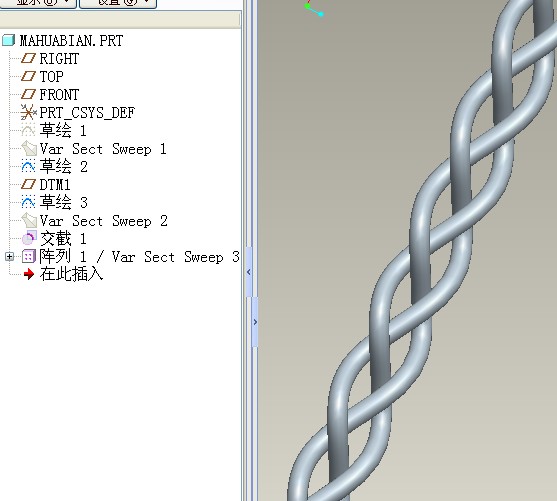Viewport: 557px width, 501px height.
Task: Expand the 阵列 1 / Var Sect Sweep 3 pattern
Action: coord(10,257)
